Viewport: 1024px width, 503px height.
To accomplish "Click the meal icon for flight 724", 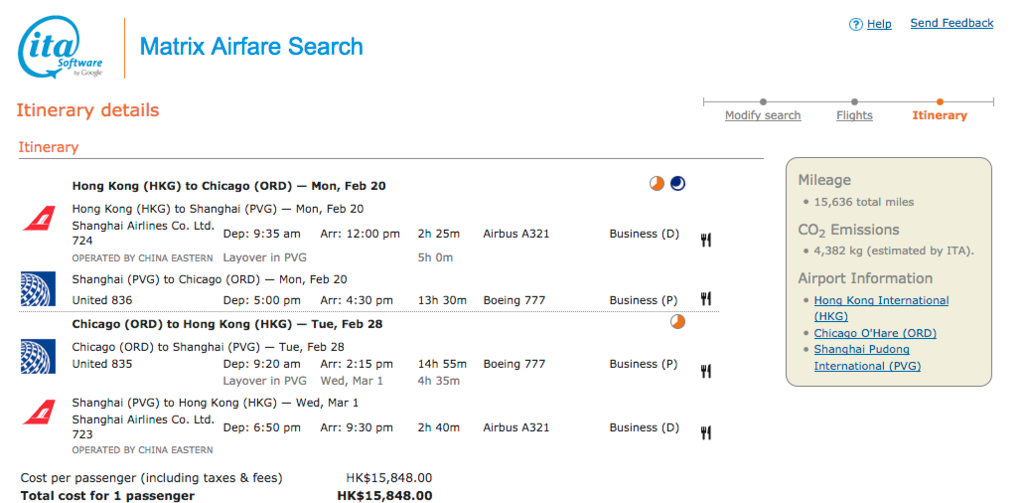I will [x=705, y=240].
